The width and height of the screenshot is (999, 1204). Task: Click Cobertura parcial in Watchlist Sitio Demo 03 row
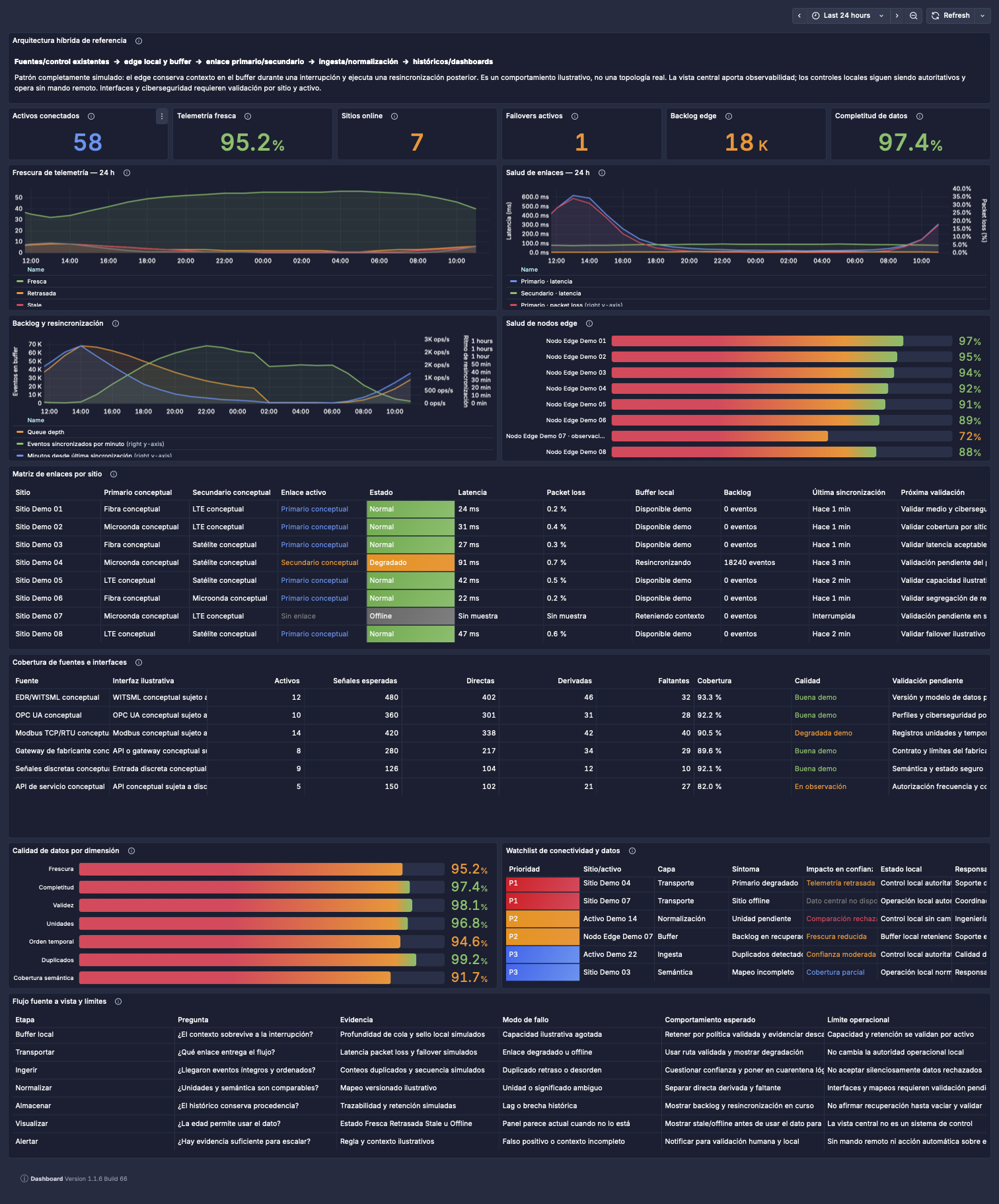point(835,973)
